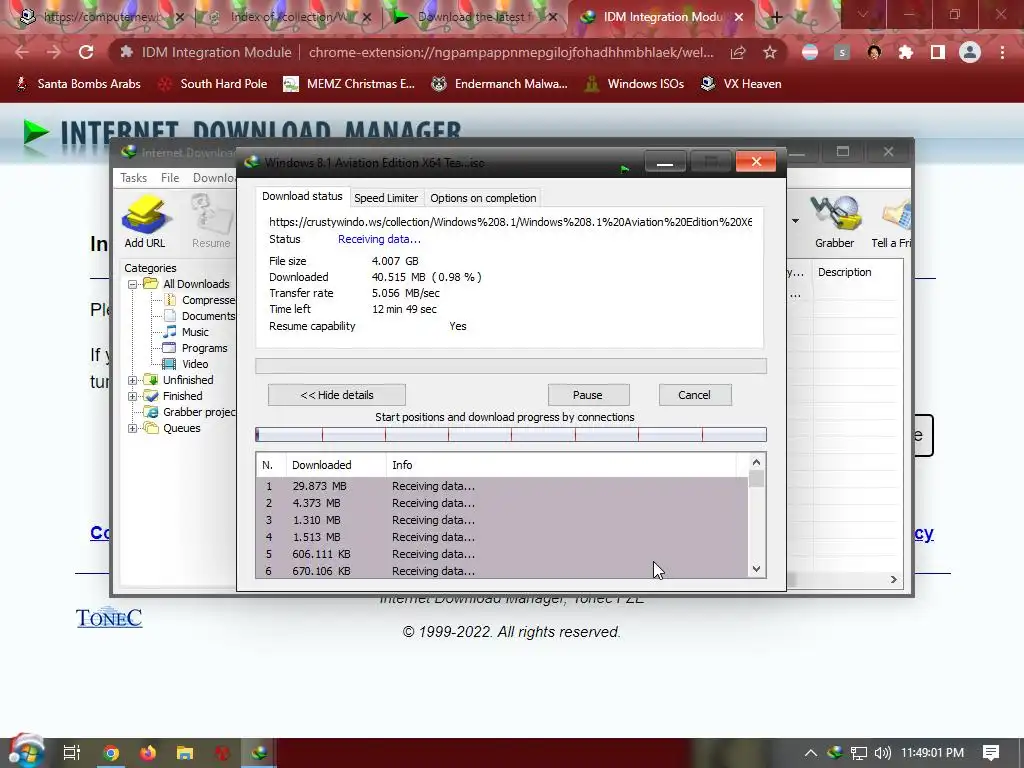Viewport: 1024px width, 768px height.
Task: Click the share page icon in address bar
Action: pos(738,52)
